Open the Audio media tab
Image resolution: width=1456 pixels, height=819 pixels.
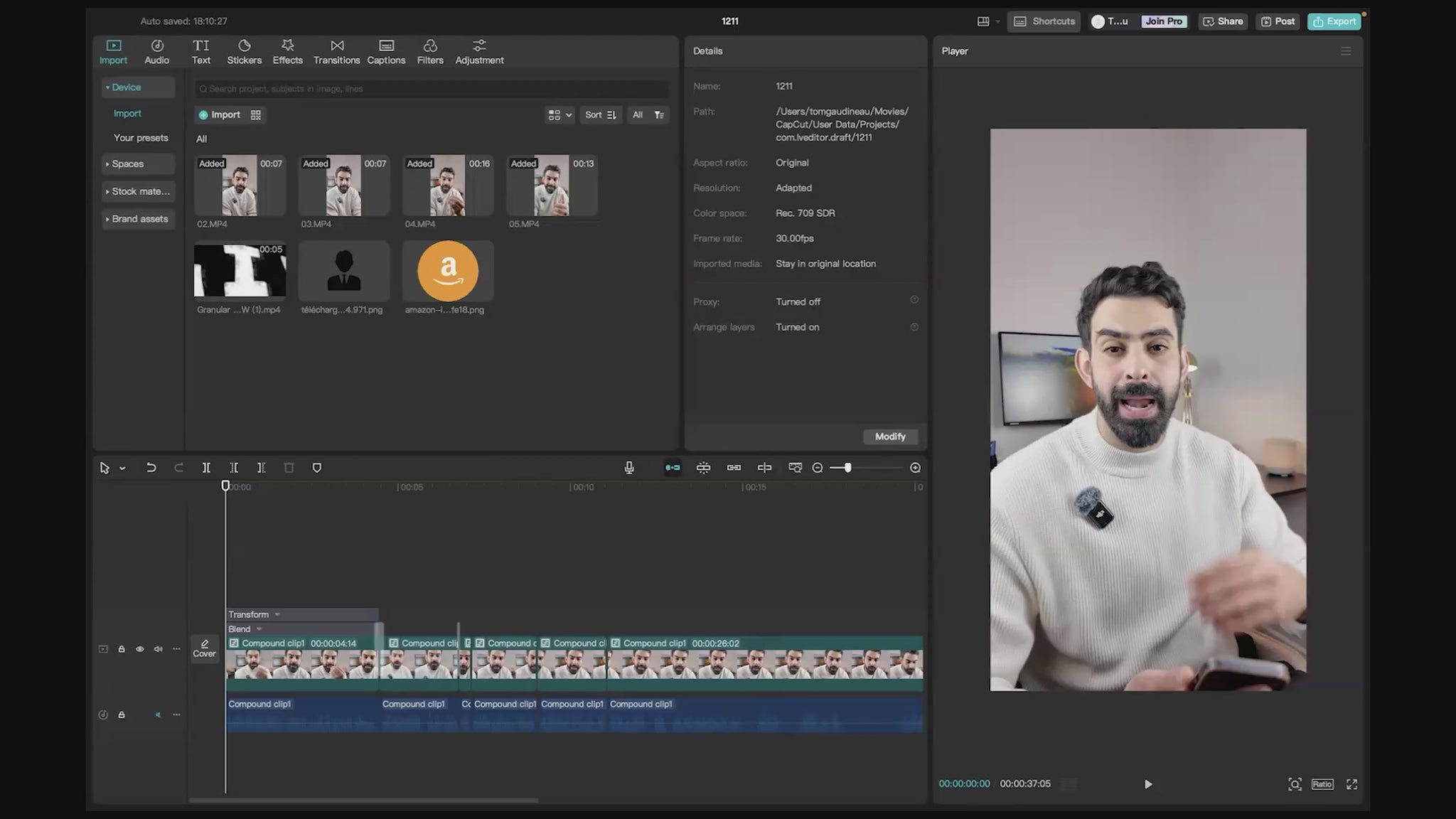(x=156, y=52)
